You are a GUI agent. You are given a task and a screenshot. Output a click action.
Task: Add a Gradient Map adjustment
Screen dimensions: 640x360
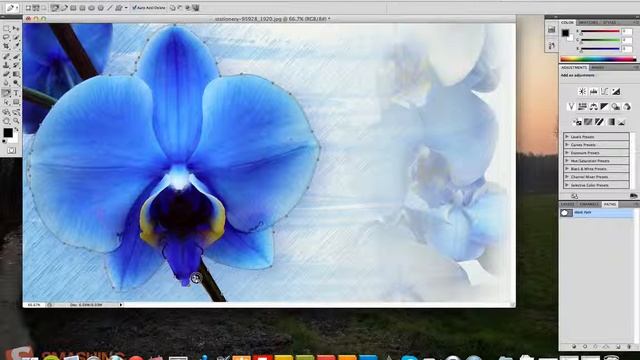[x=611, y=122]
